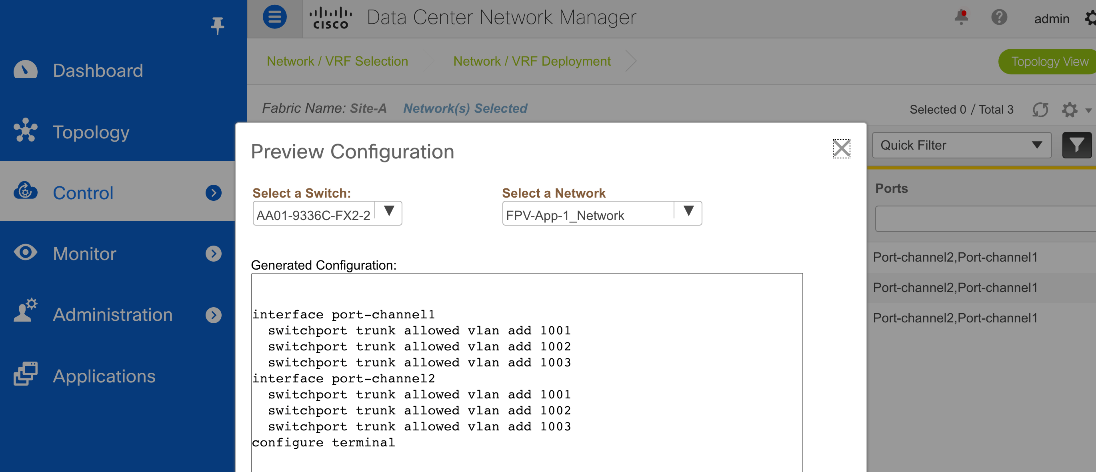The image size is (1096, 472).
Task: Open the dropdown arrow beside table settings gear
Action: coord(1088,110)
